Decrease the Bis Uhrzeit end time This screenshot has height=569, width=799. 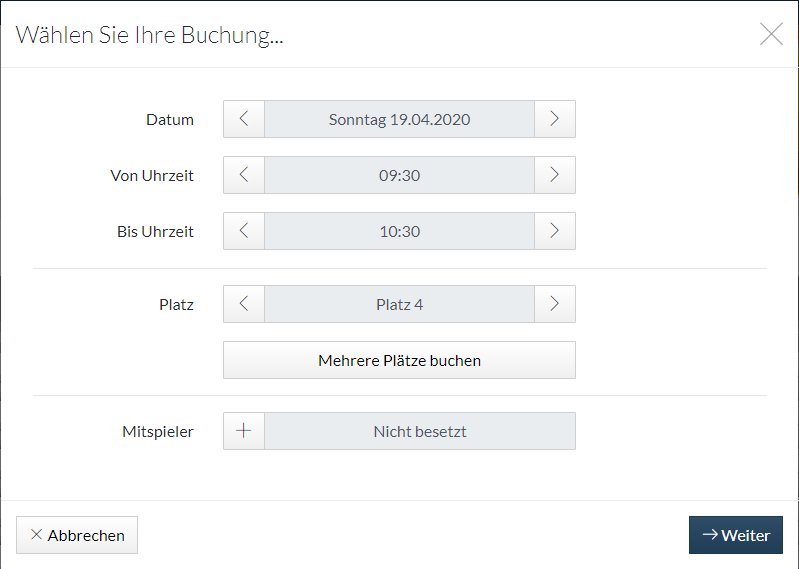[x=244, y=231]
